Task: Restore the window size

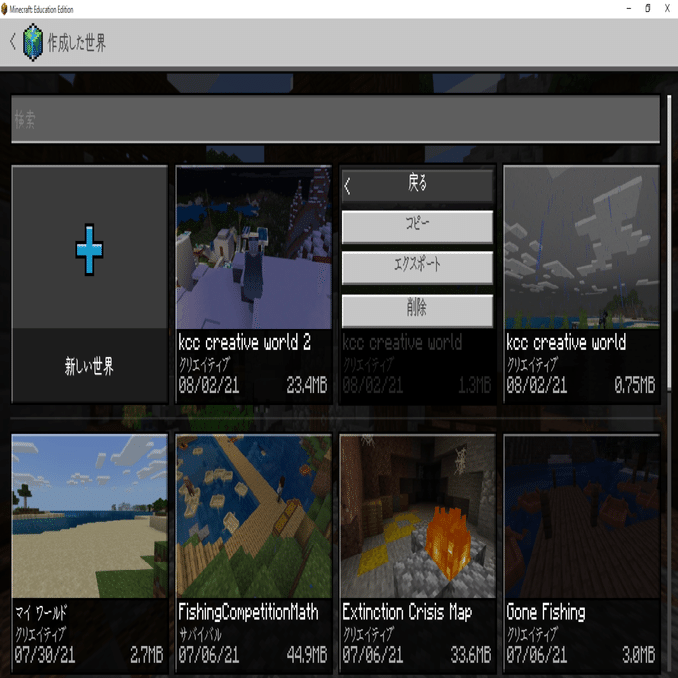Action: click(x=647, y=8)
